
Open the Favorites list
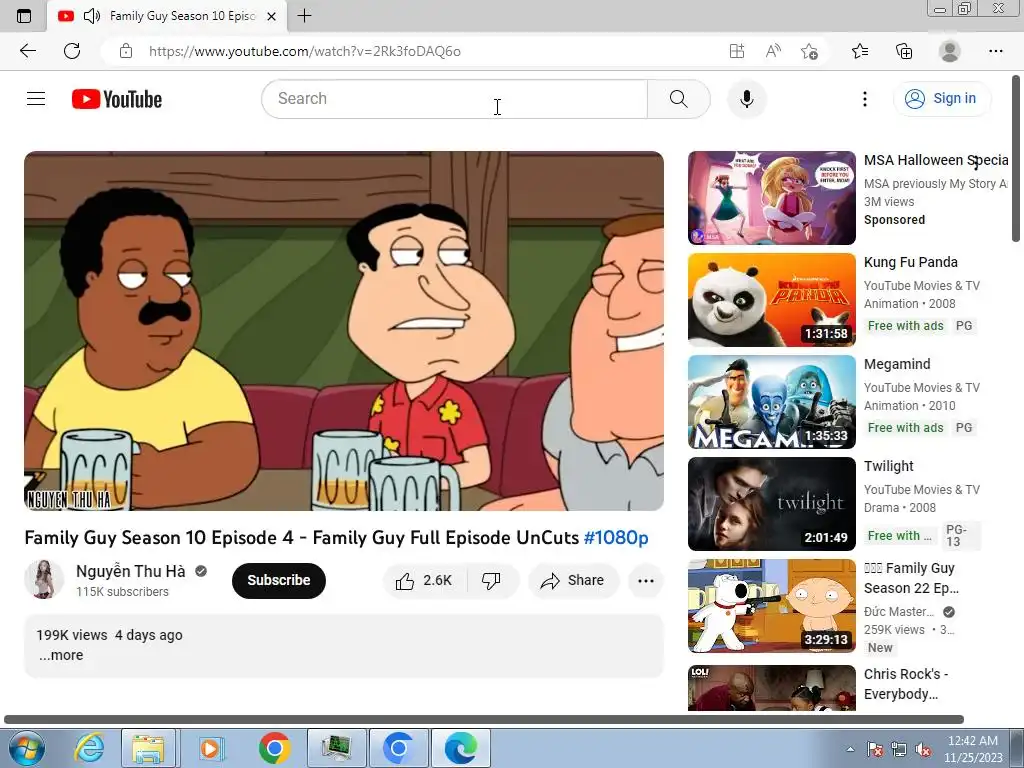860,51
